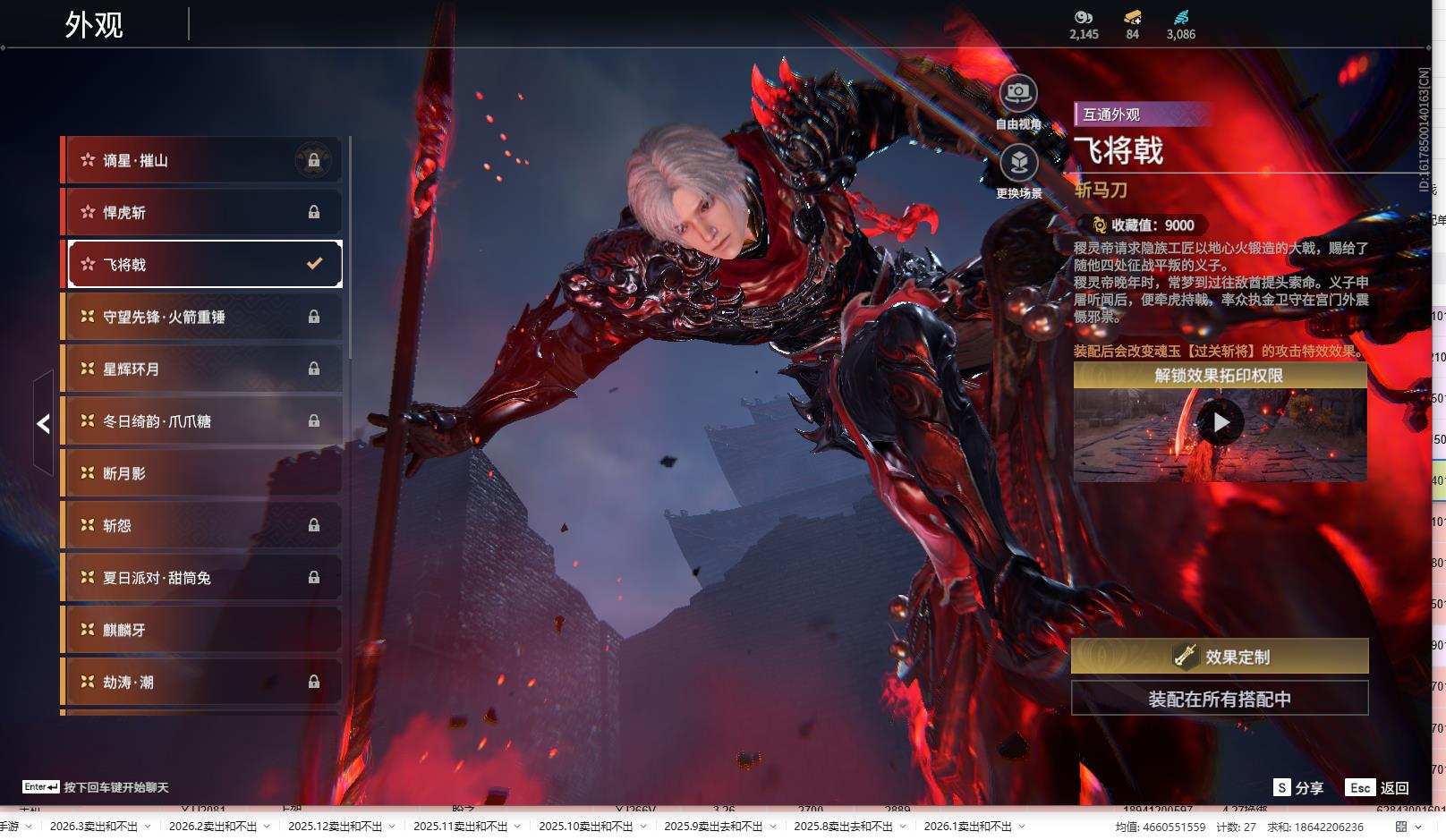Click the skin list scrollbar

pyautogui.click(x=349, y=248)
